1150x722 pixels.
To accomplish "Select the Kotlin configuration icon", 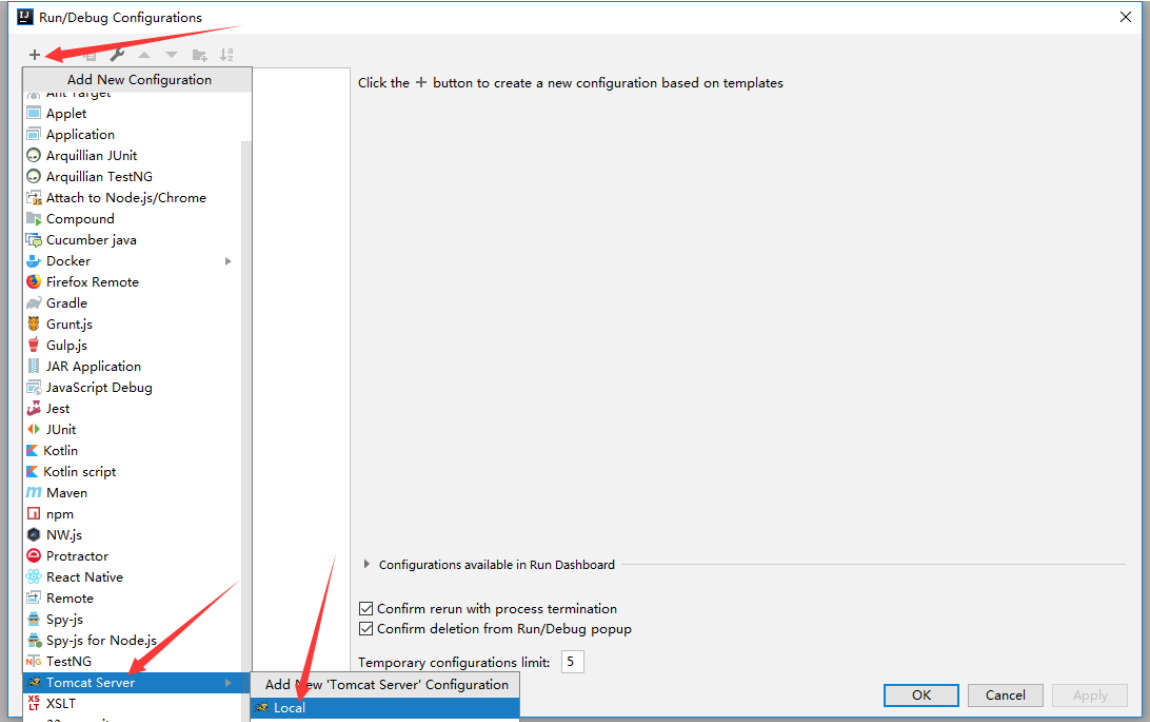I will 32,451.
